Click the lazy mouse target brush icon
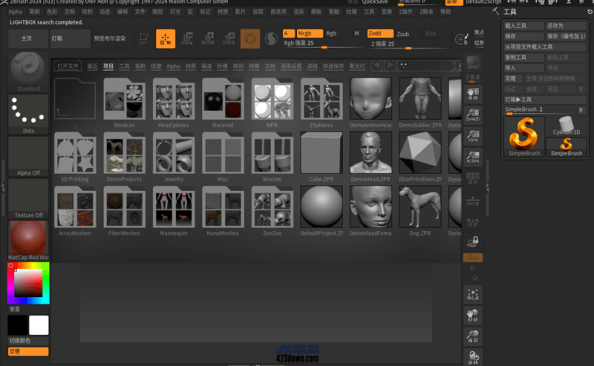Viewport: 594px width, 366px height. pyautogui.click(x=462, y=39)
